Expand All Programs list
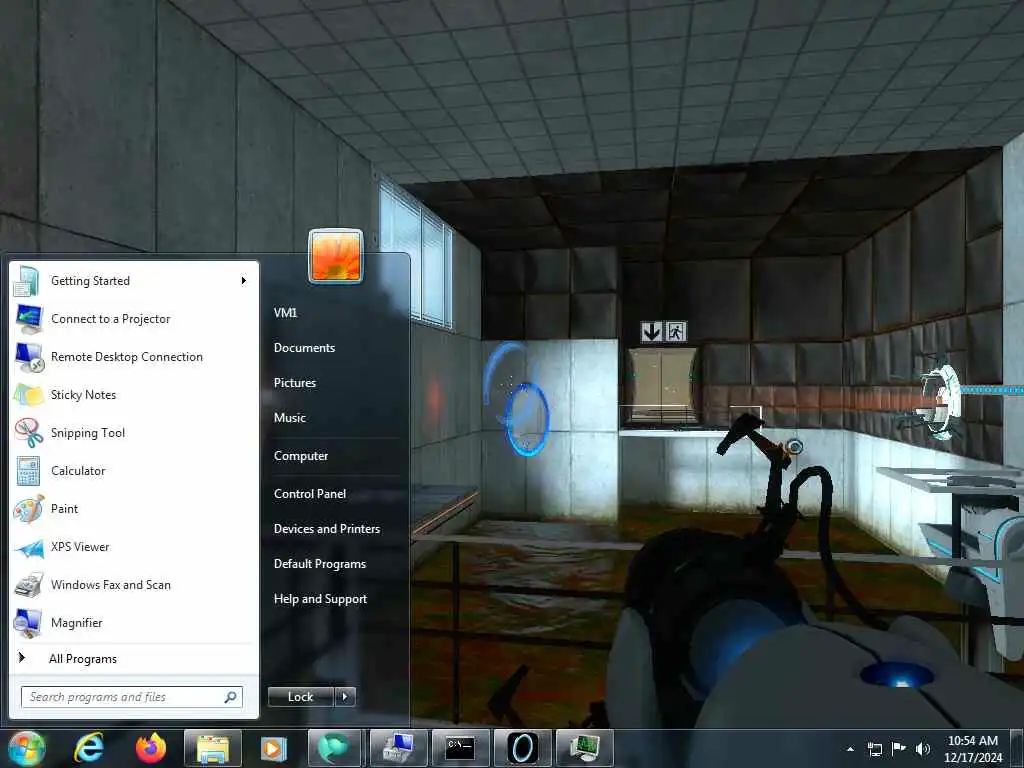 [134, 659]
